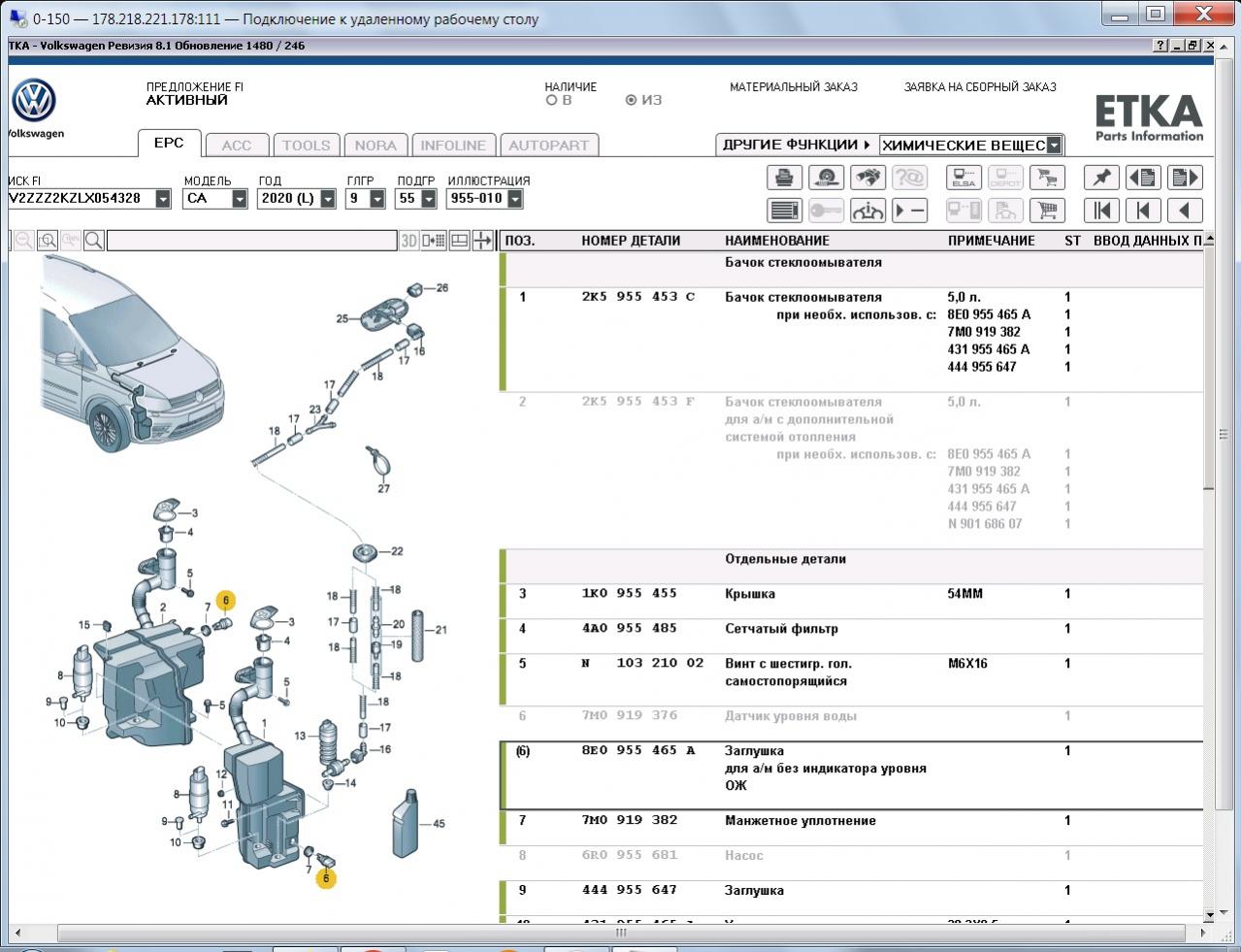1241x952 pixels.
Task: Open the TOOLS tab
Action: click(307, 146)
